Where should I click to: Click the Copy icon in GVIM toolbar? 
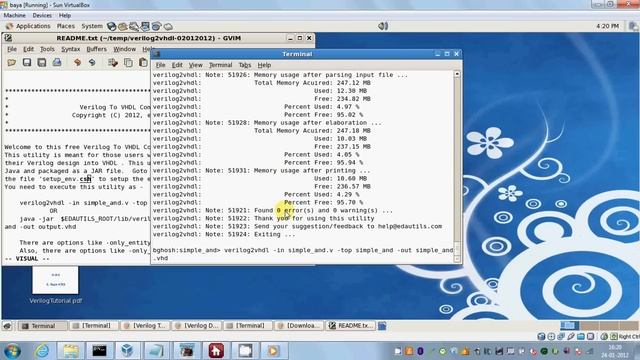tap(128, 62)
